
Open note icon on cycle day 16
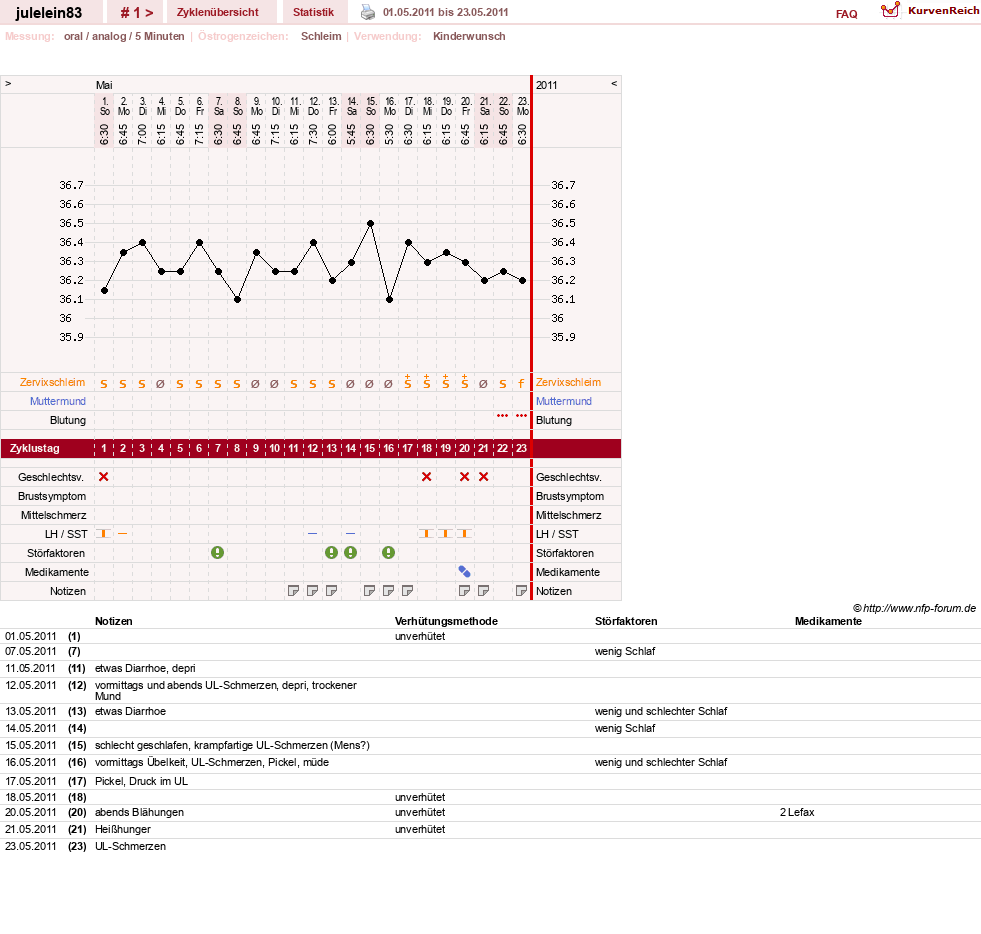[389, 591]
